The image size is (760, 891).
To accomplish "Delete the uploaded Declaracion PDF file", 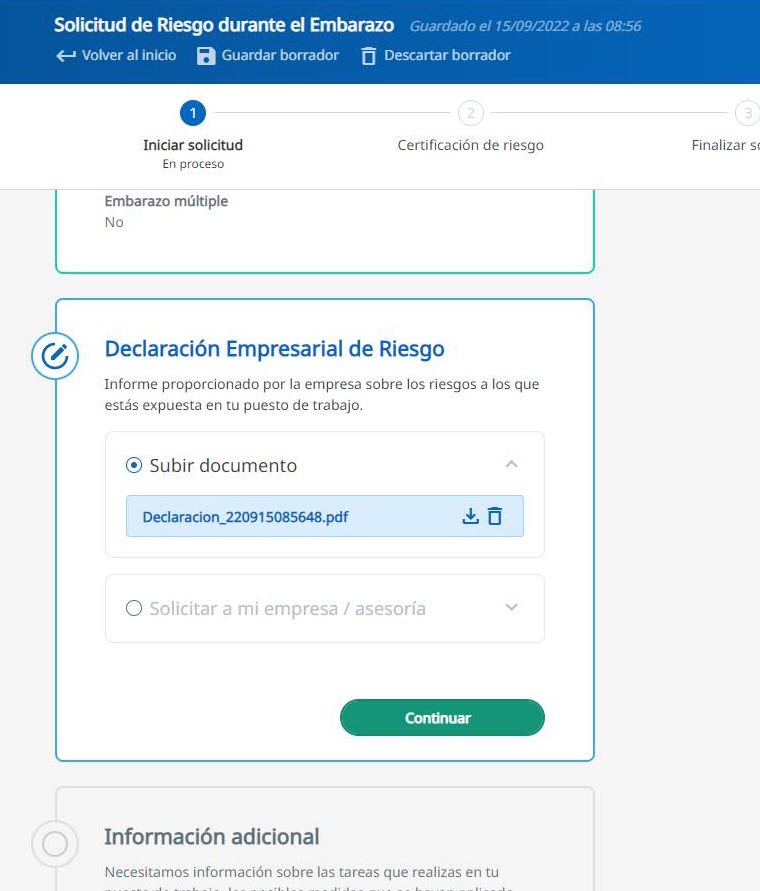I will 495,517.
